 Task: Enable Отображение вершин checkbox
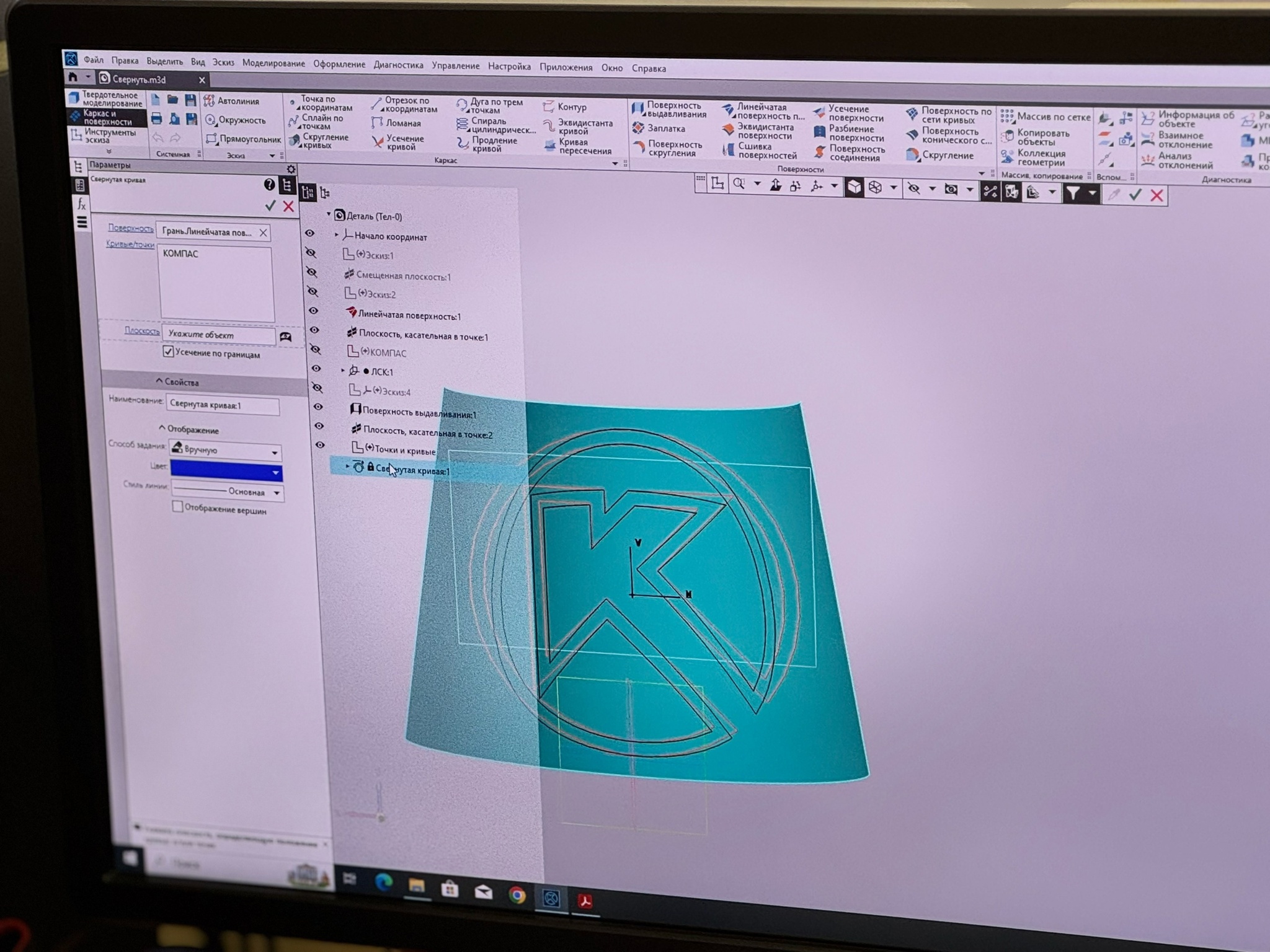click(177, 506)
